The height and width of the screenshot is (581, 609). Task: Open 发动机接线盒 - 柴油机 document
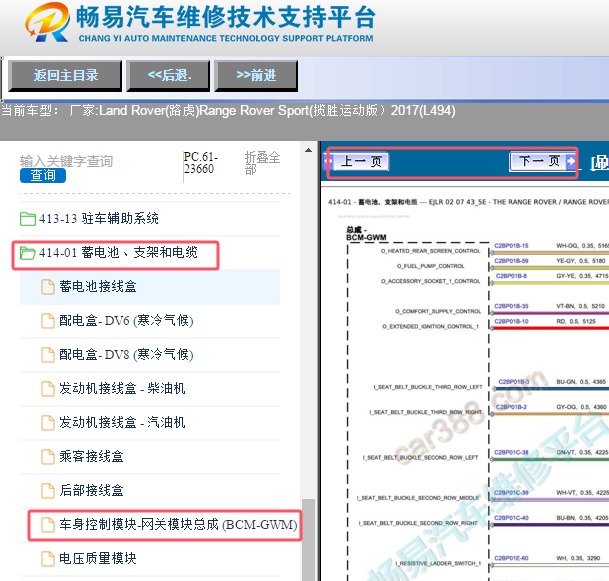click(x=122, y=388)
